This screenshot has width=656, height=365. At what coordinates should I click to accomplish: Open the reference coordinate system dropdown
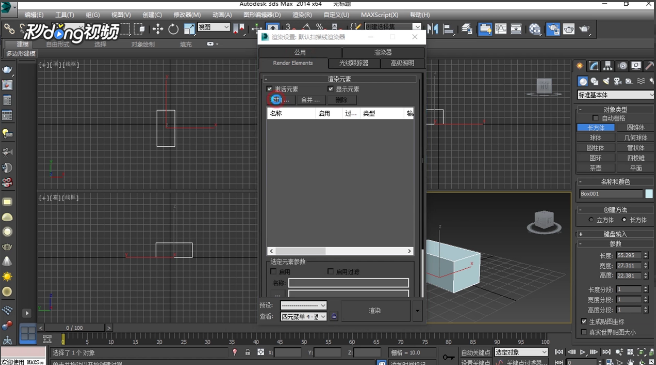214,27
